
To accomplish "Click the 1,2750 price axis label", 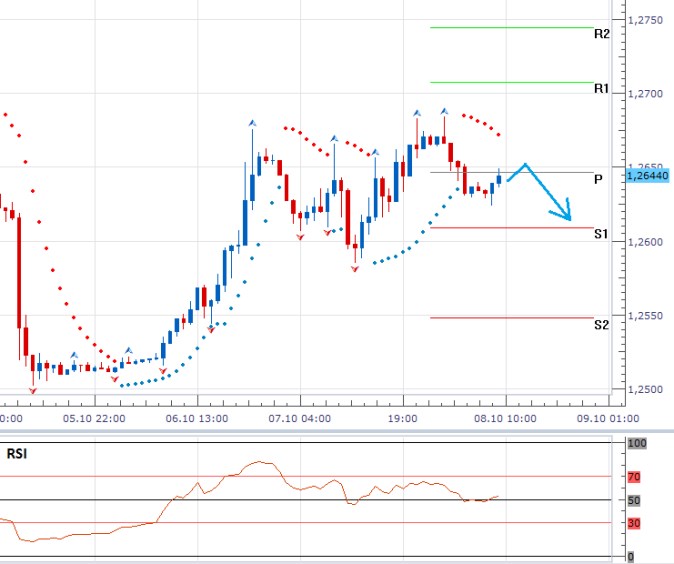I will [x=645, y=20].
